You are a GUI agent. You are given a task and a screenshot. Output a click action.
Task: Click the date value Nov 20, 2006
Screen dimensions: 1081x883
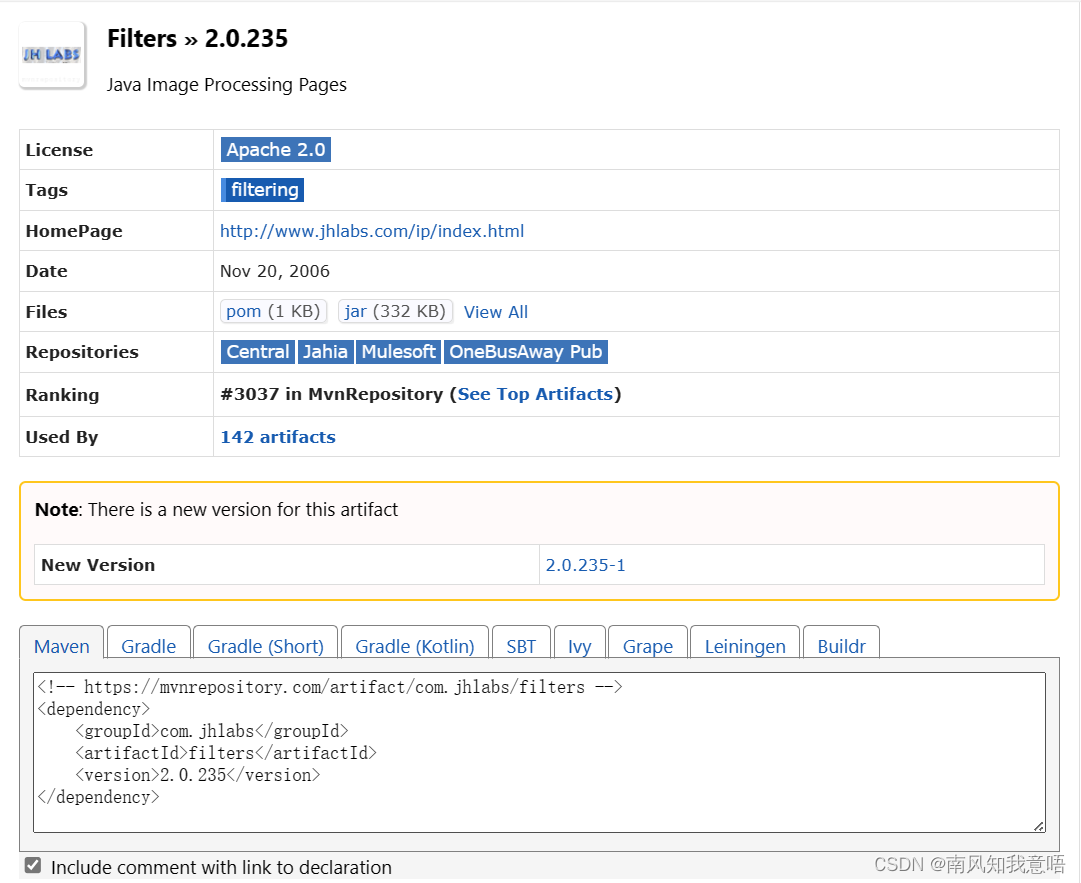pyautogui.click(x=274, y=271)
